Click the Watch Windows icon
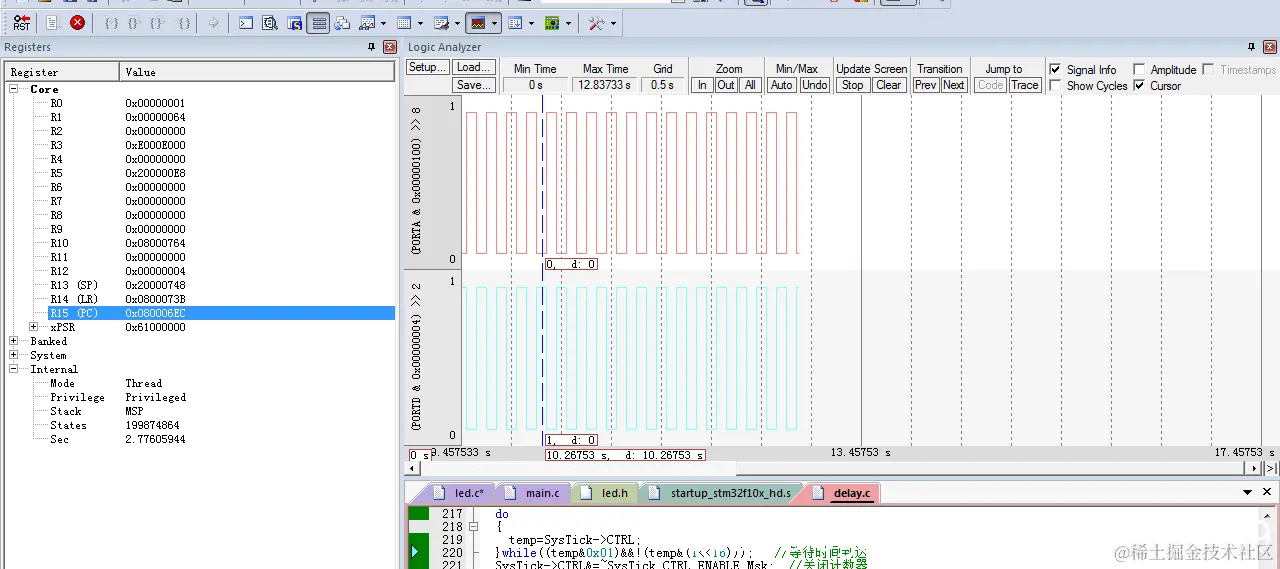 click(x=367, y=23)
